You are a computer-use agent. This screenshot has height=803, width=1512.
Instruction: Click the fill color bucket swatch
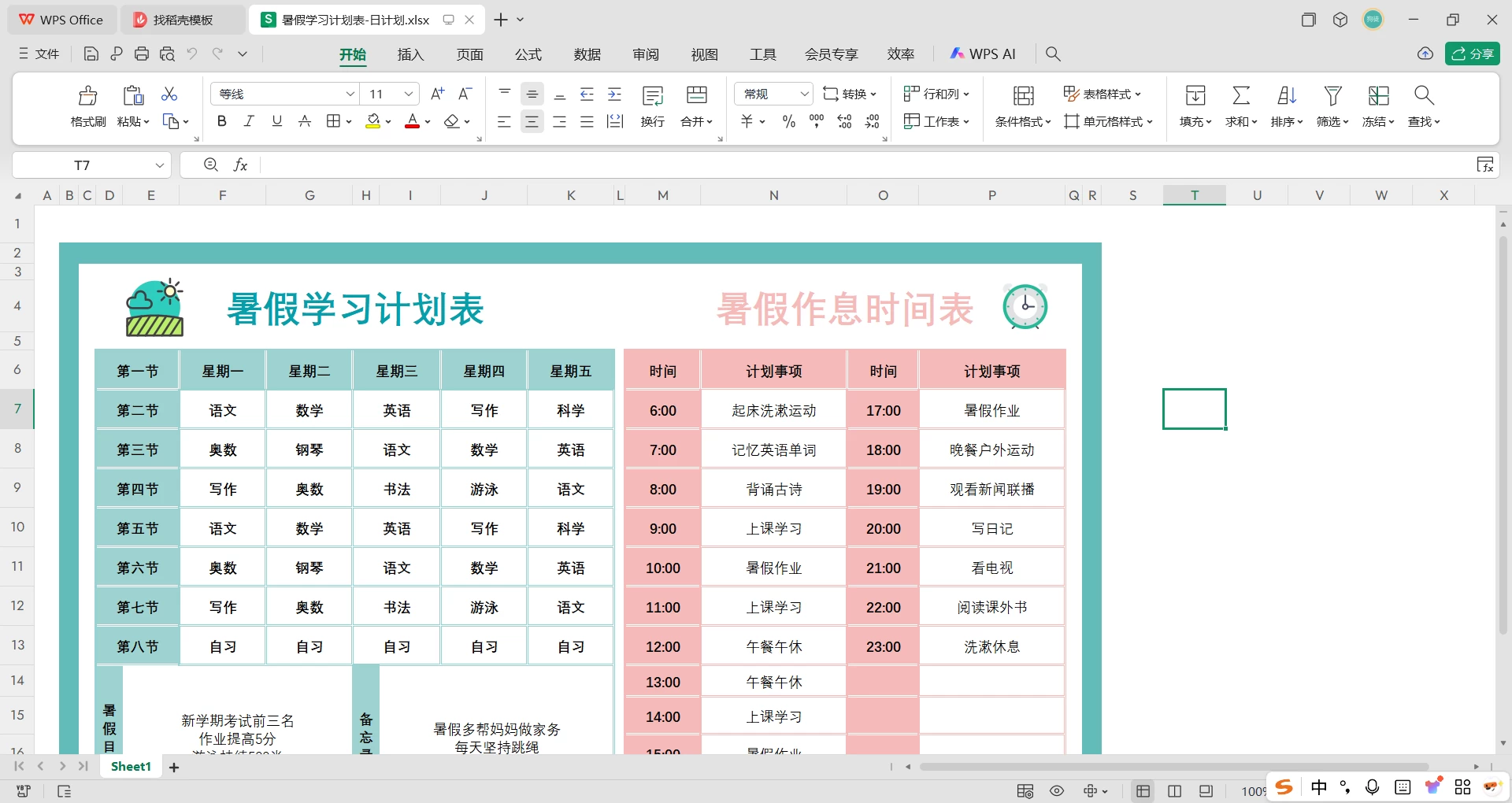coord(373,121)
